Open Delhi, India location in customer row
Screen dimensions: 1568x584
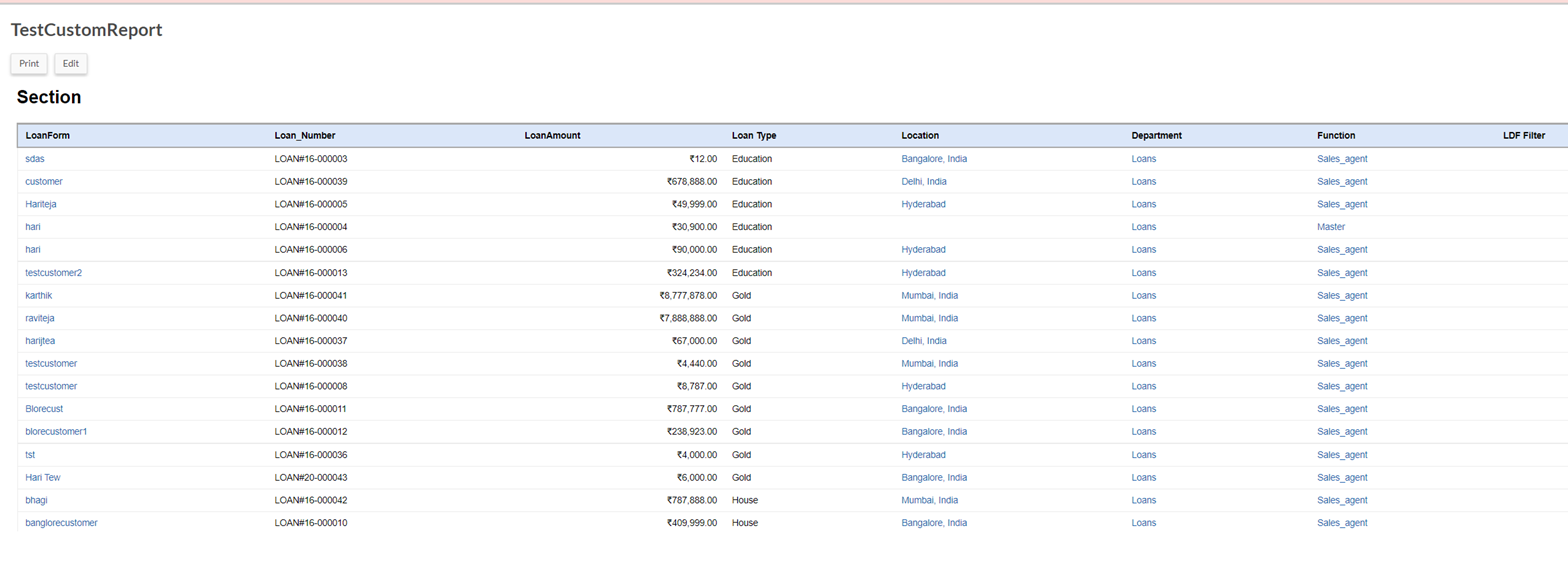pos(923,182)
